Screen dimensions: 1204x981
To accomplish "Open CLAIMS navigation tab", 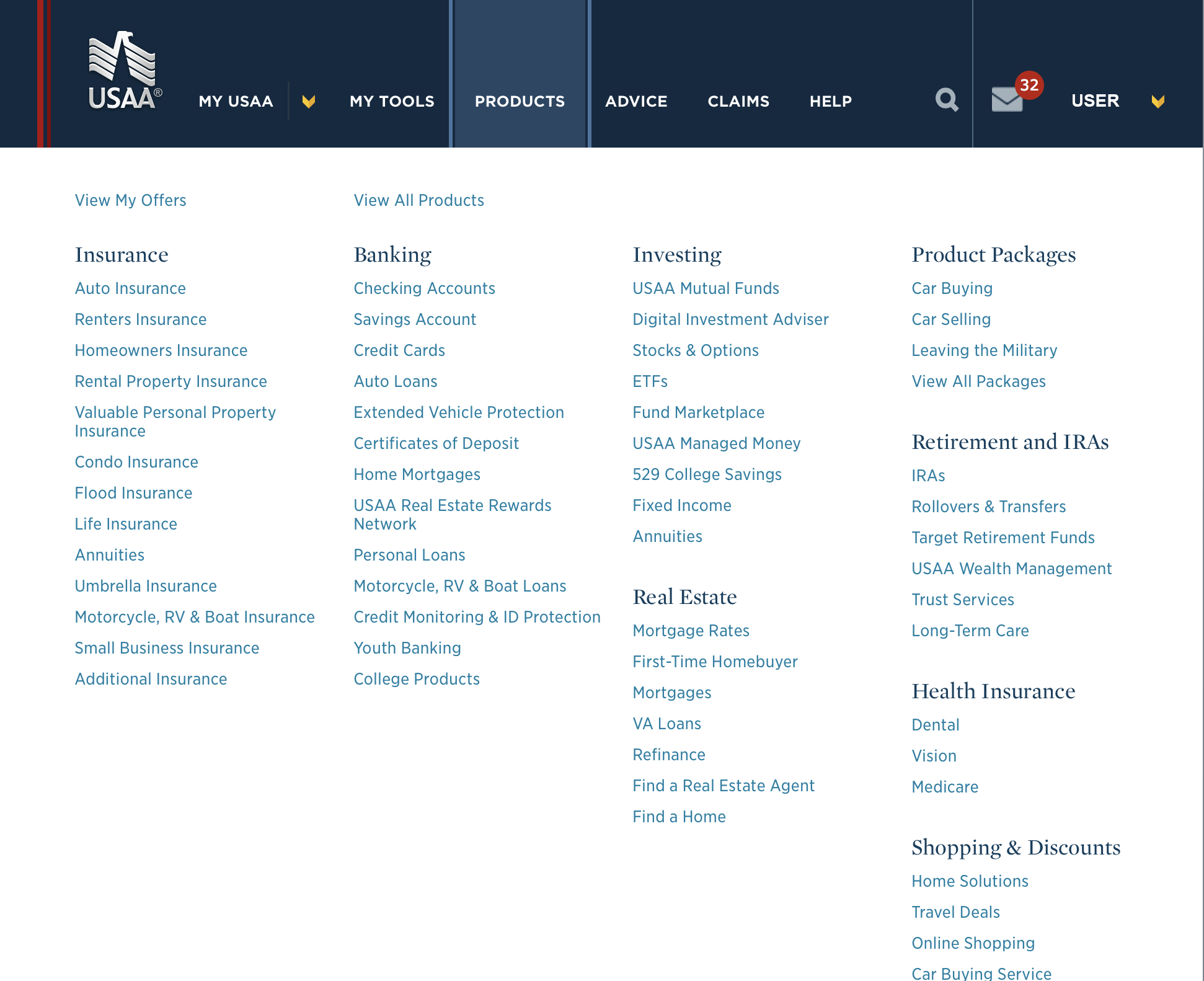I will point(738,100).
